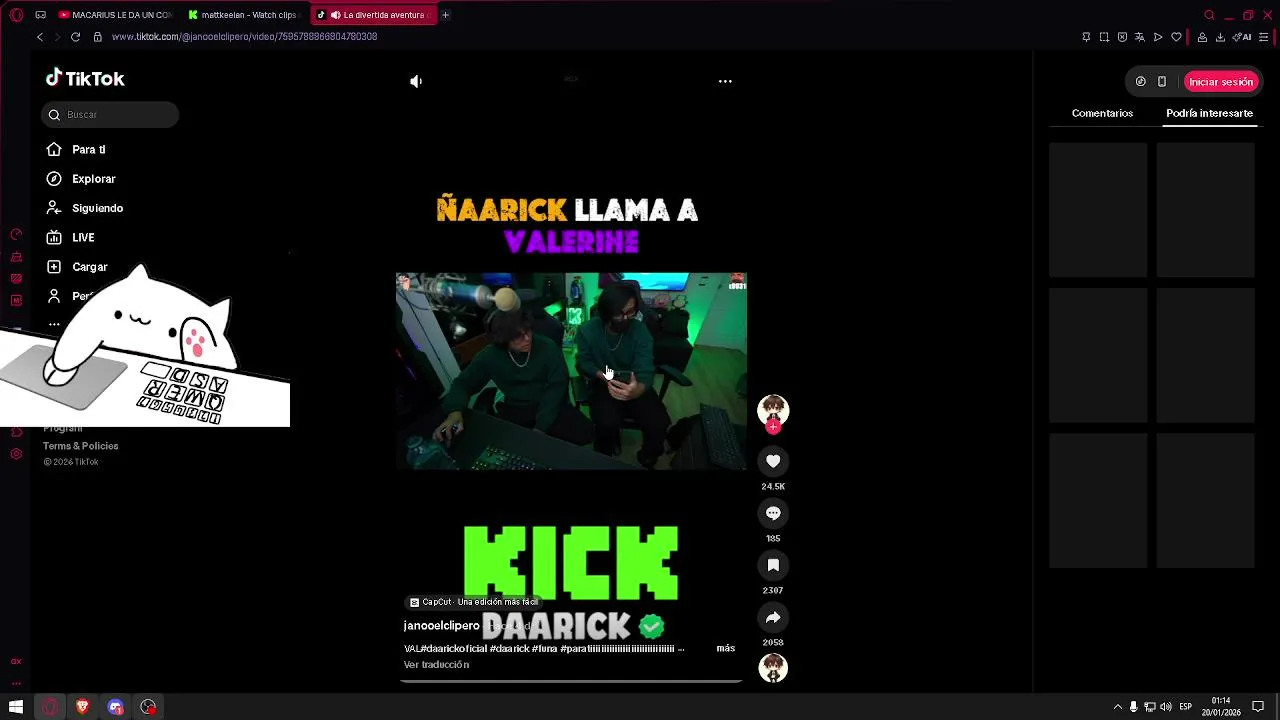
Task: Open the Para ti feed
Action: point(88,150)
